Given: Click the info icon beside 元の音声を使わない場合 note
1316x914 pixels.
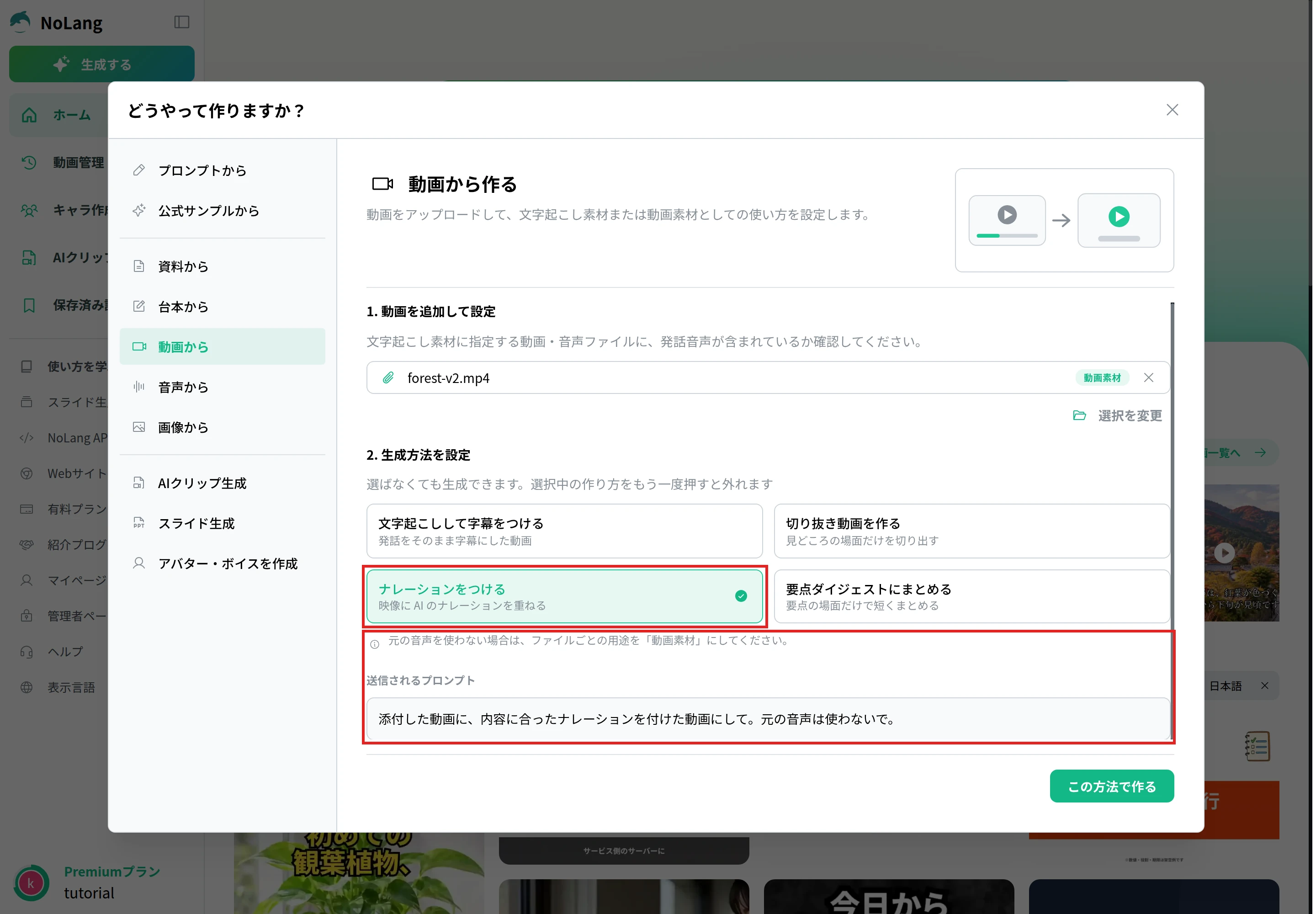Looking at the screenshot, I should coord(375,644).
